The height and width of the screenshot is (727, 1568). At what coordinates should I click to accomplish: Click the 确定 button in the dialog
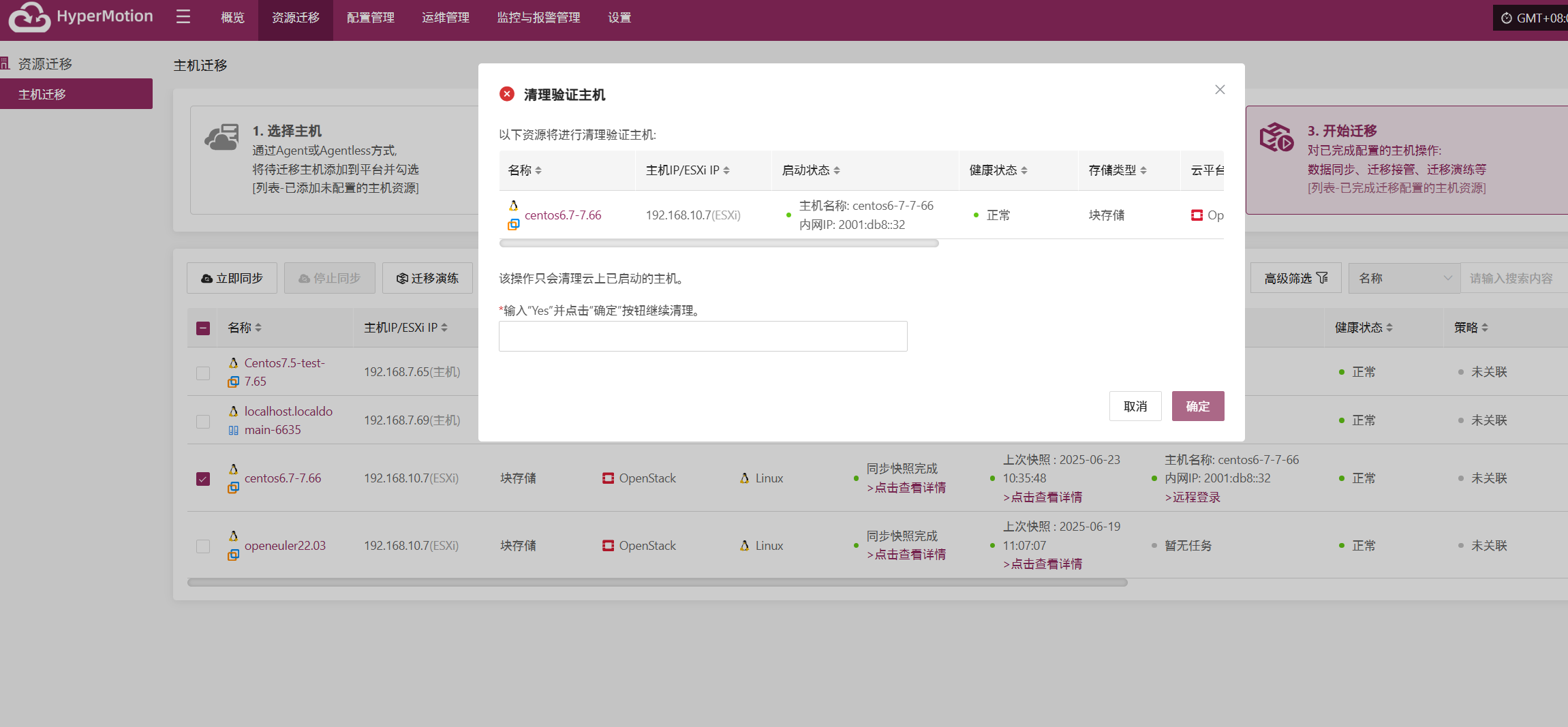(1198, 406)
